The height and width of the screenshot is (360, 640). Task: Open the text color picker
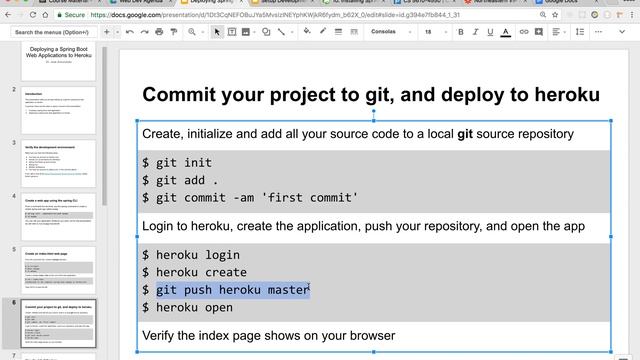click(x=506, y=32)
